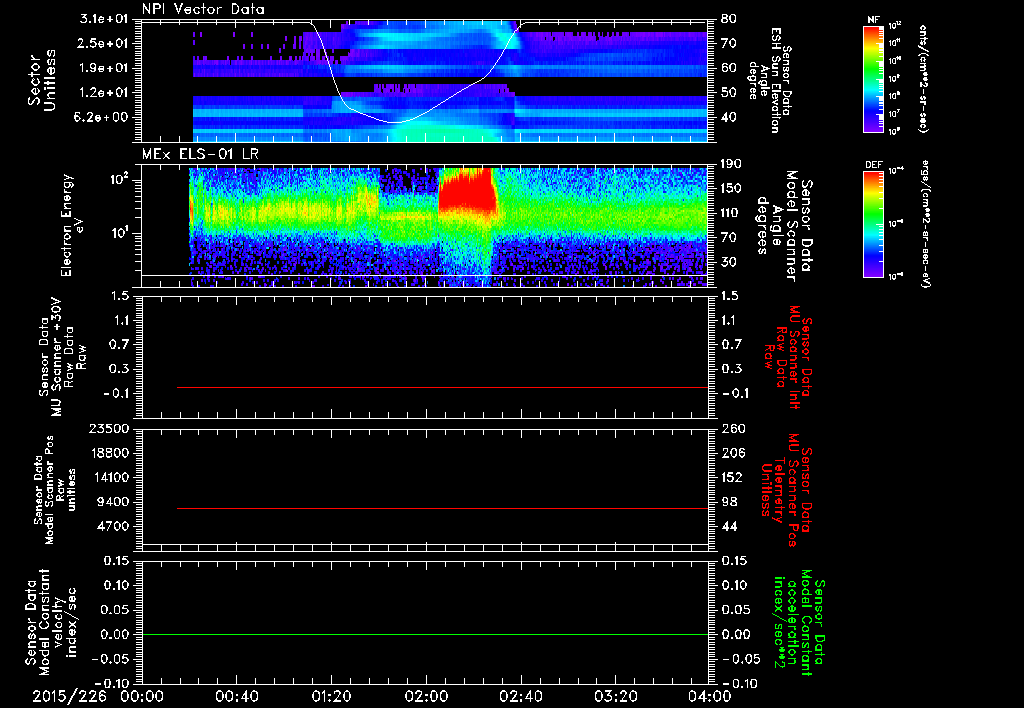Click the DEF colorbar units label

coord(927,223)
